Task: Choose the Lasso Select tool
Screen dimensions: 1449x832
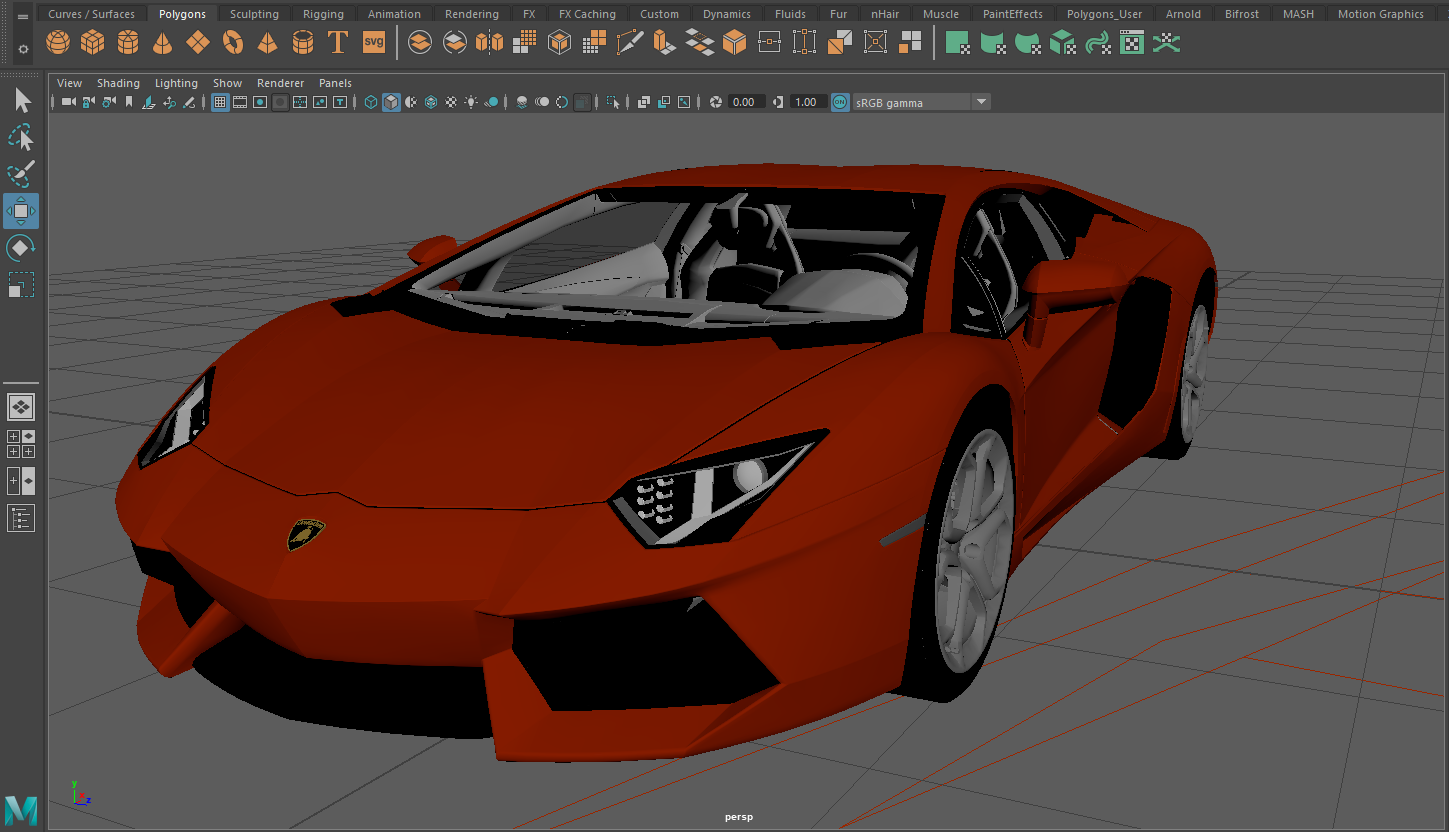Action: pos(22,138)
